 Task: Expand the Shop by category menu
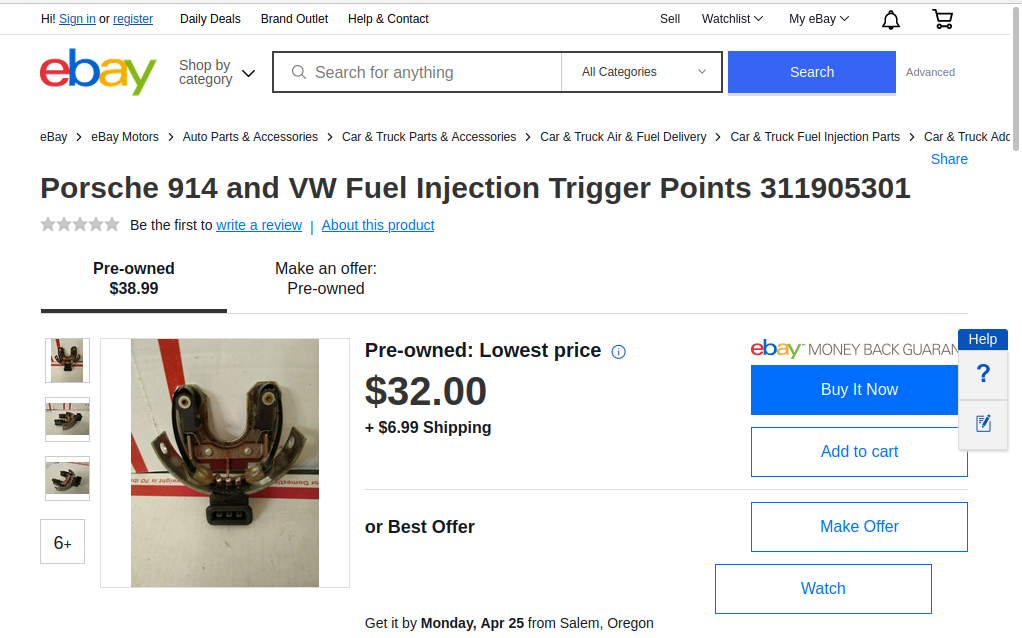coord(217,72)
